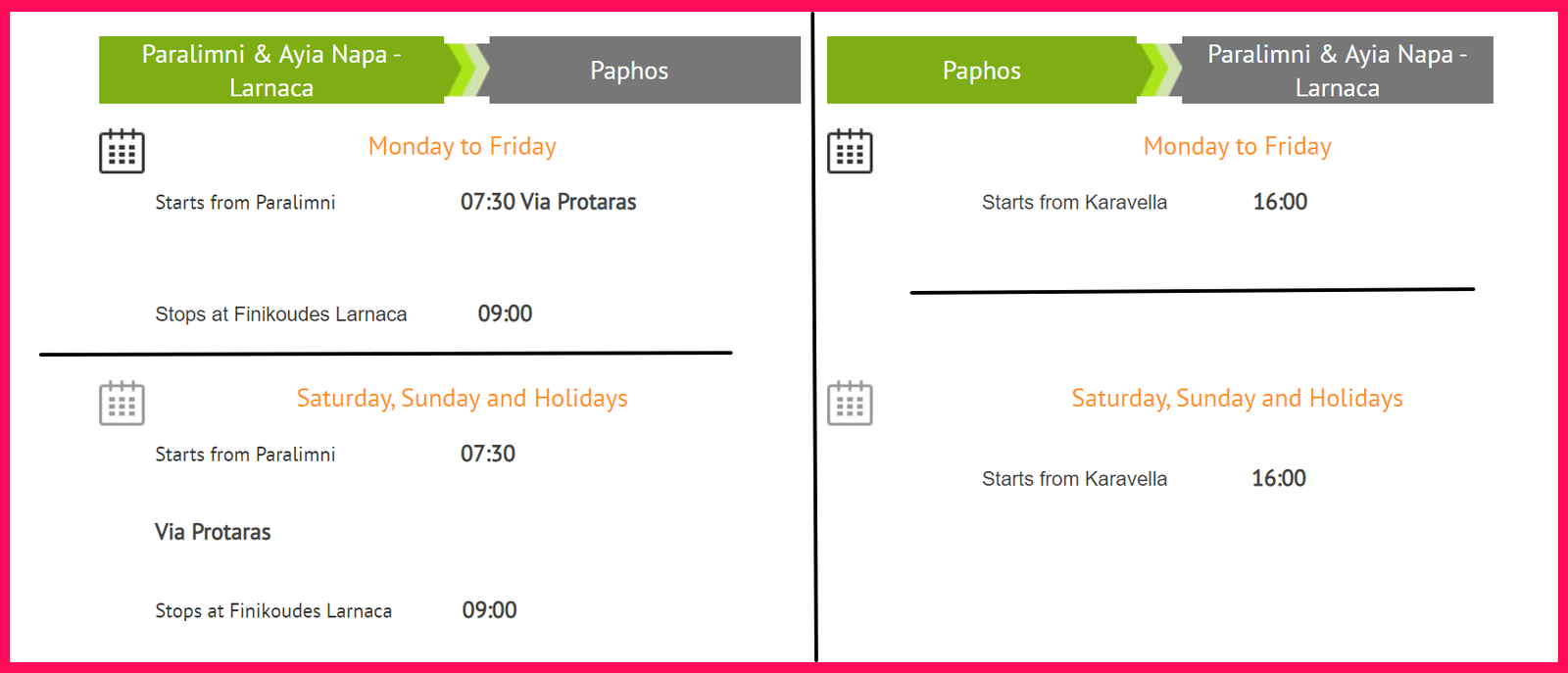Select the green Paphos origin tab
The width and height of the screenshot is (1568, 673).
tap(981, 71)
